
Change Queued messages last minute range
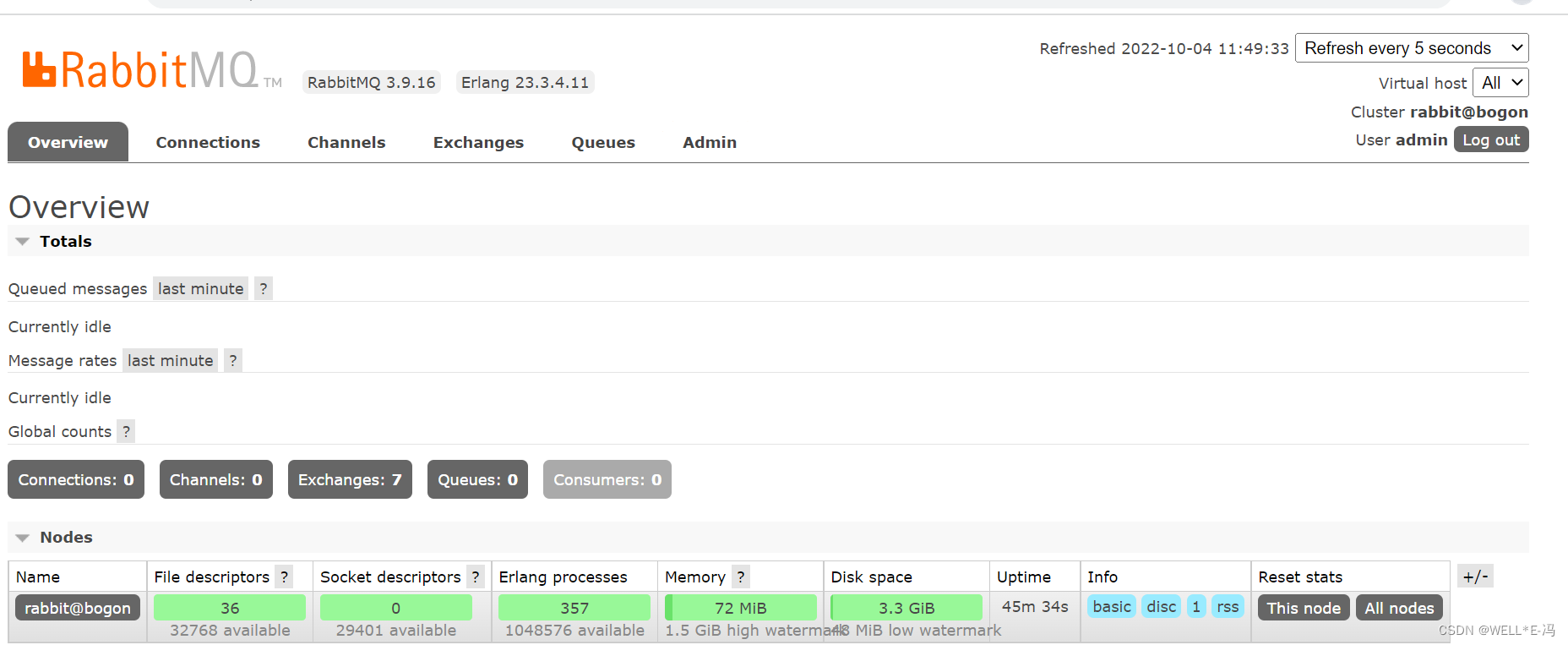tap(201, 289)
